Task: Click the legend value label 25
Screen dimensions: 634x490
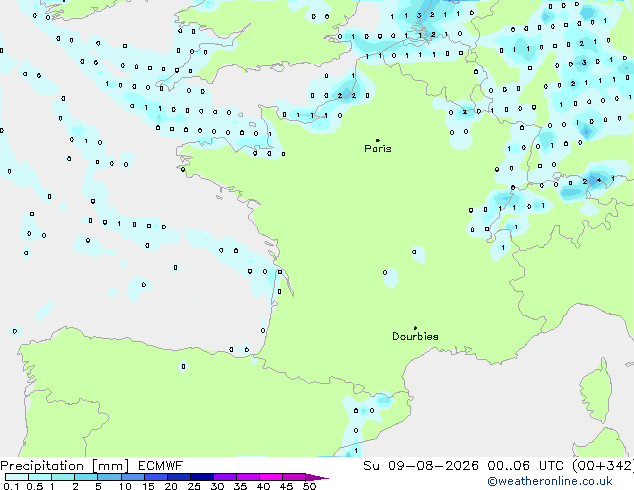Action: (x=194, y=486)
